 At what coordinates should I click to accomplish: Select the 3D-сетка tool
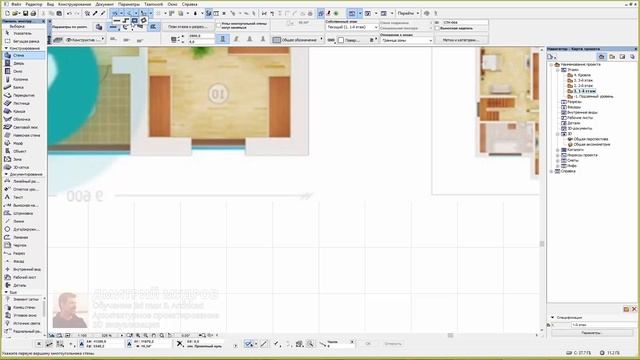click(23, 167)
